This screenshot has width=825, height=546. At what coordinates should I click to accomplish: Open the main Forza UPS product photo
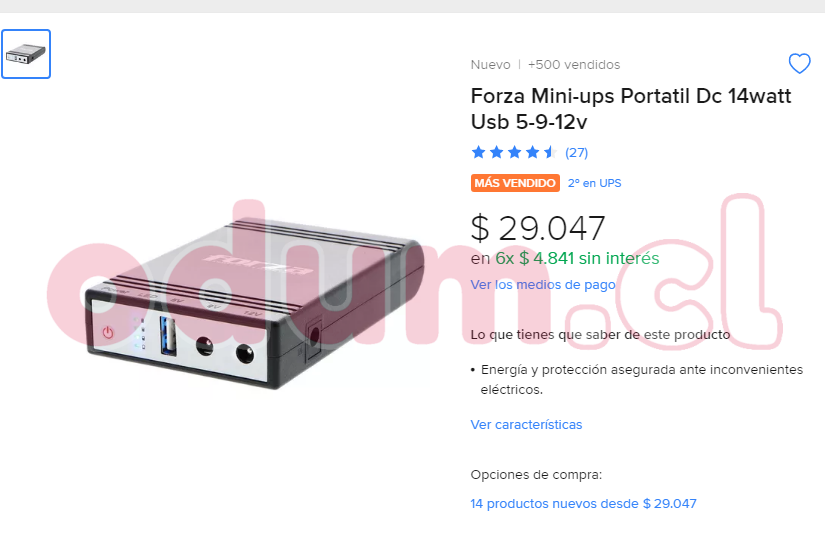(x=255, y=302)
